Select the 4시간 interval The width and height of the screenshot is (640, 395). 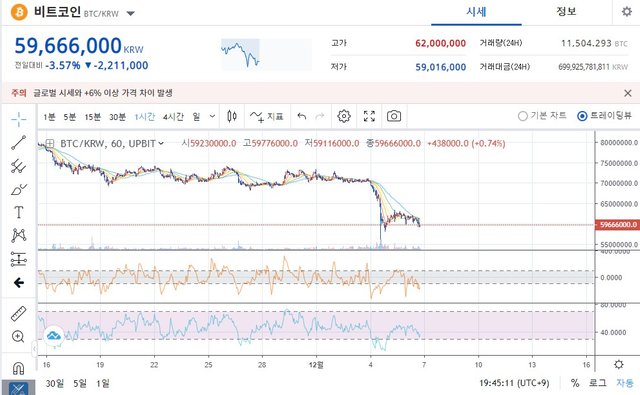pos(173,117)
